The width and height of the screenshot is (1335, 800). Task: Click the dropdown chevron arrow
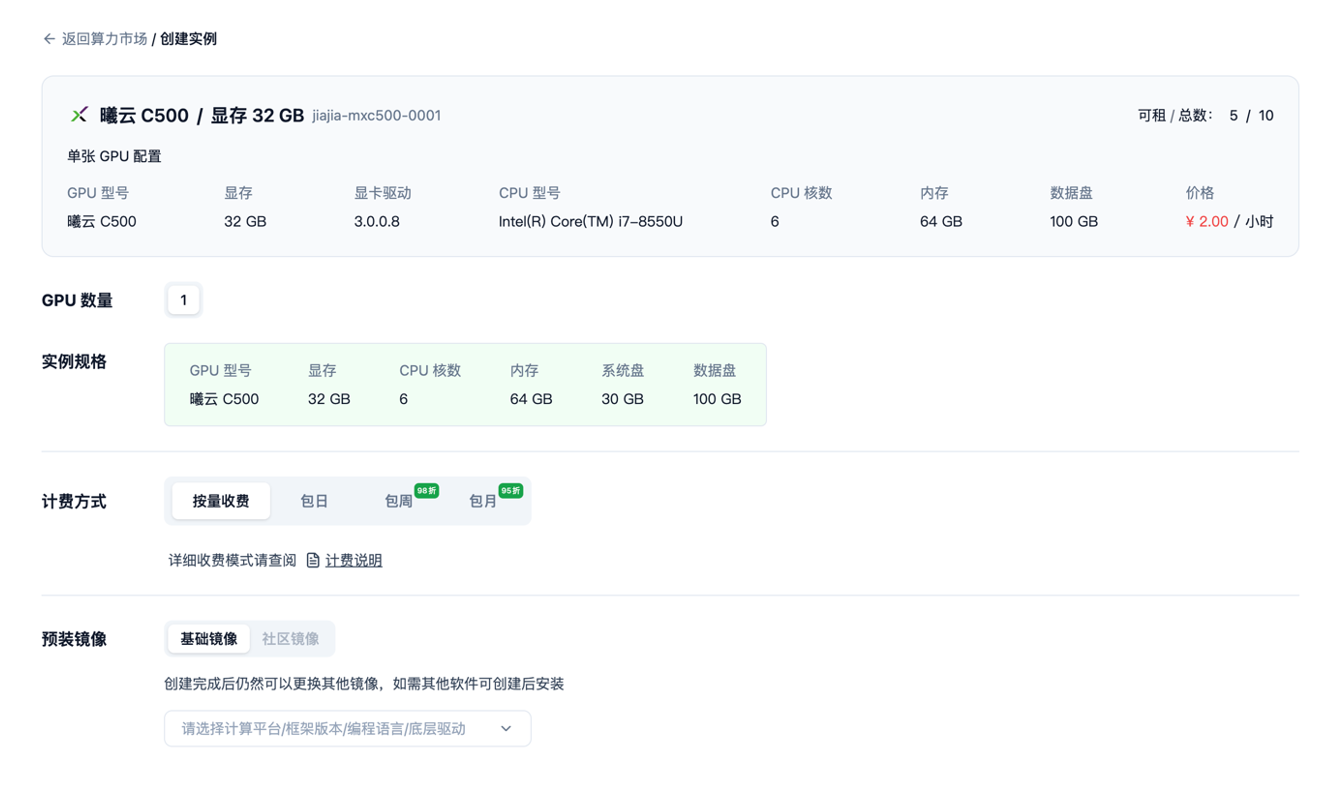(x=506, y=728)
